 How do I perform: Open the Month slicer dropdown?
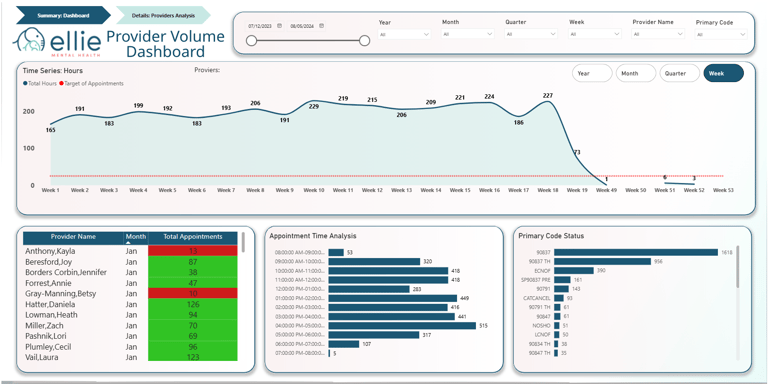point(468,34)
